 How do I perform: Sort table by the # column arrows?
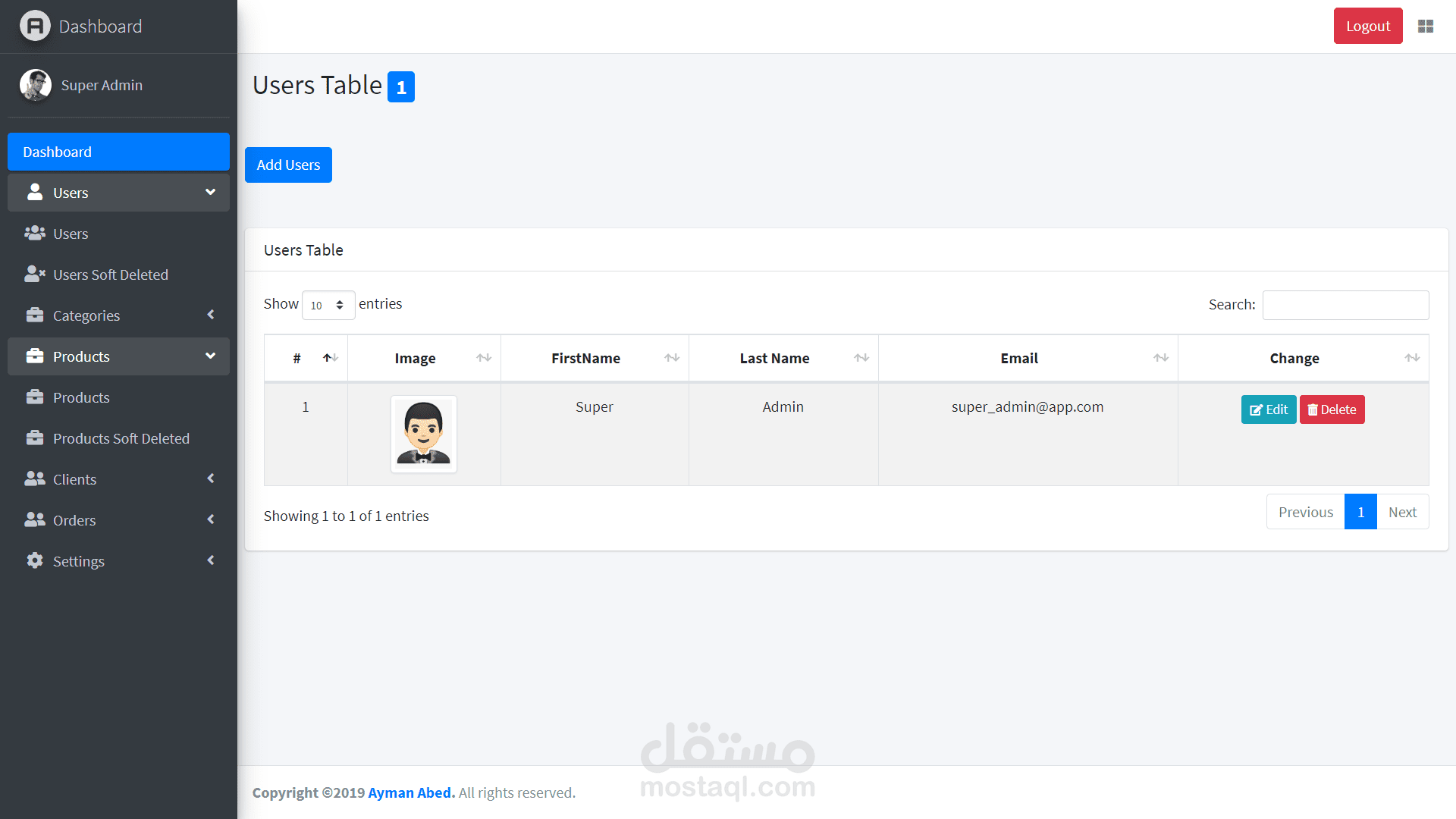330,358
